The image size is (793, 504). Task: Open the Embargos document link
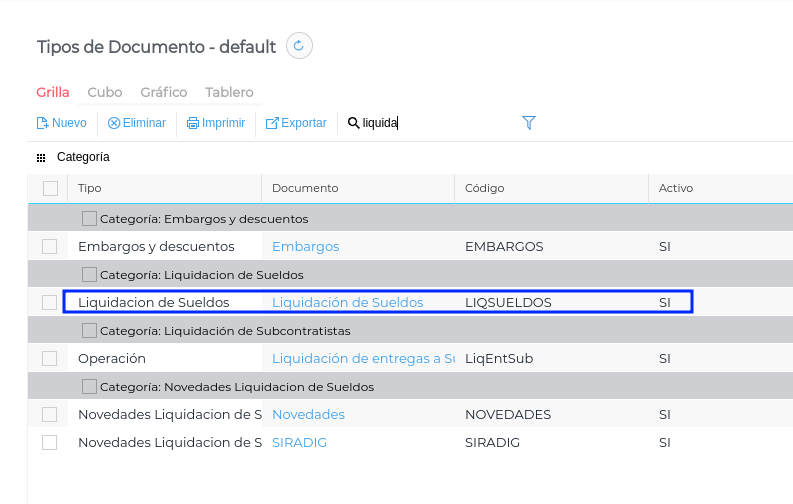[305, 246]
